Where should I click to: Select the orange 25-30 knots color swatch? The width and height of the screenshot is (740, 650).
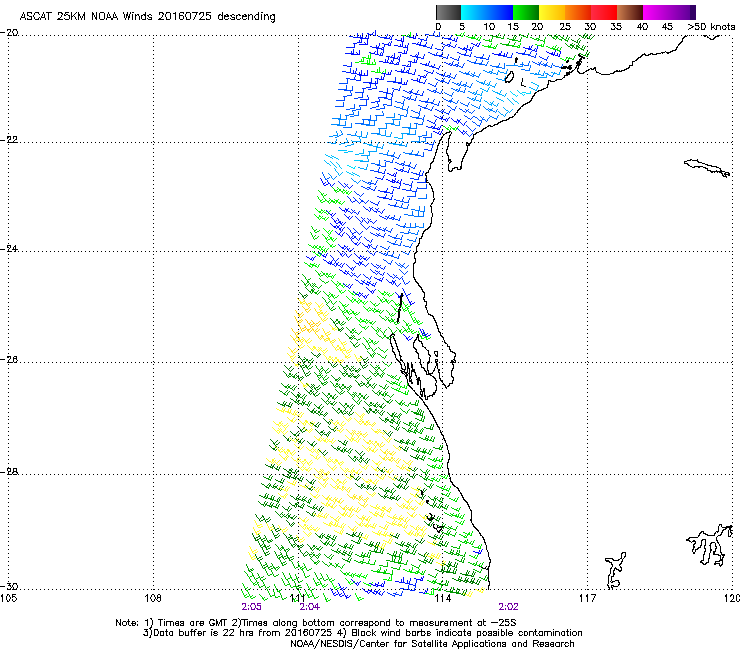click(578, 12)
